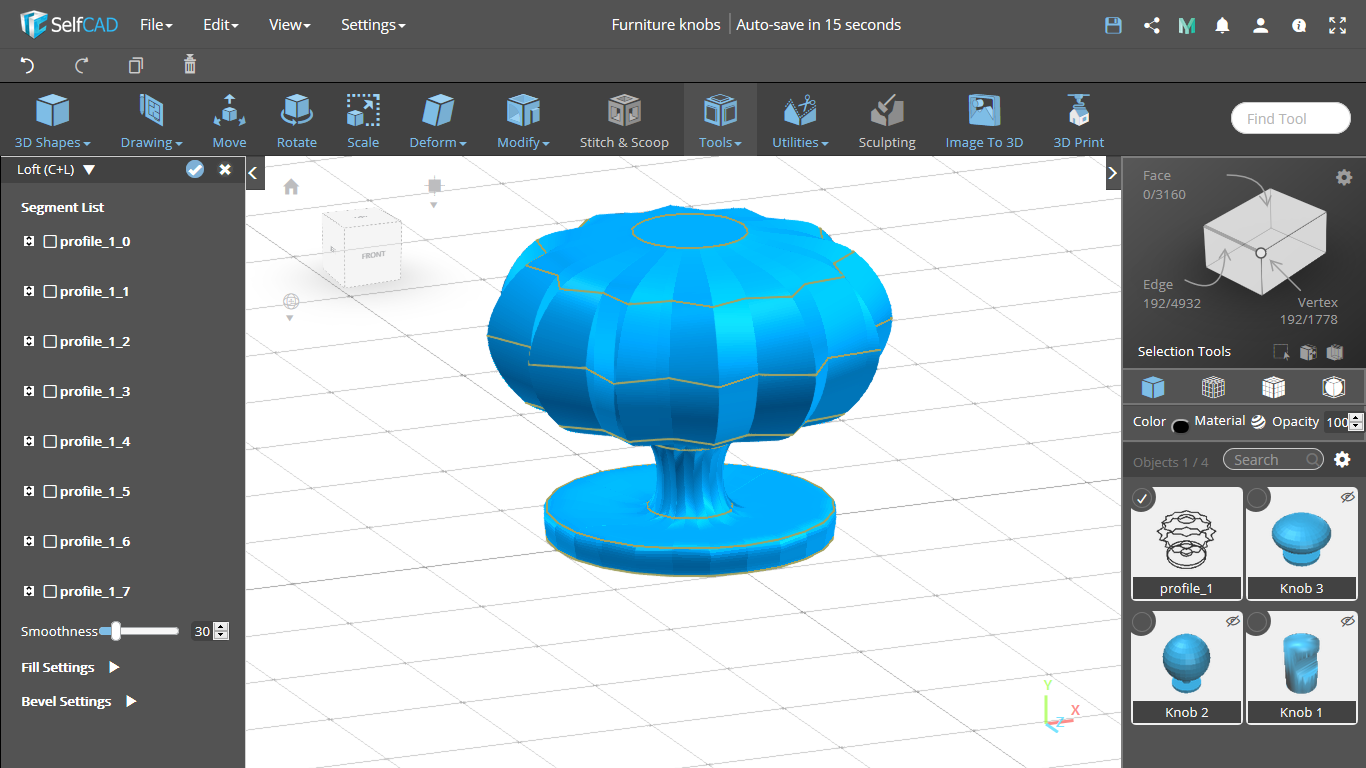This screenshot has height=768, width=1366.
Task: Adjust the Smoothness slider
Action: (140, 631)
